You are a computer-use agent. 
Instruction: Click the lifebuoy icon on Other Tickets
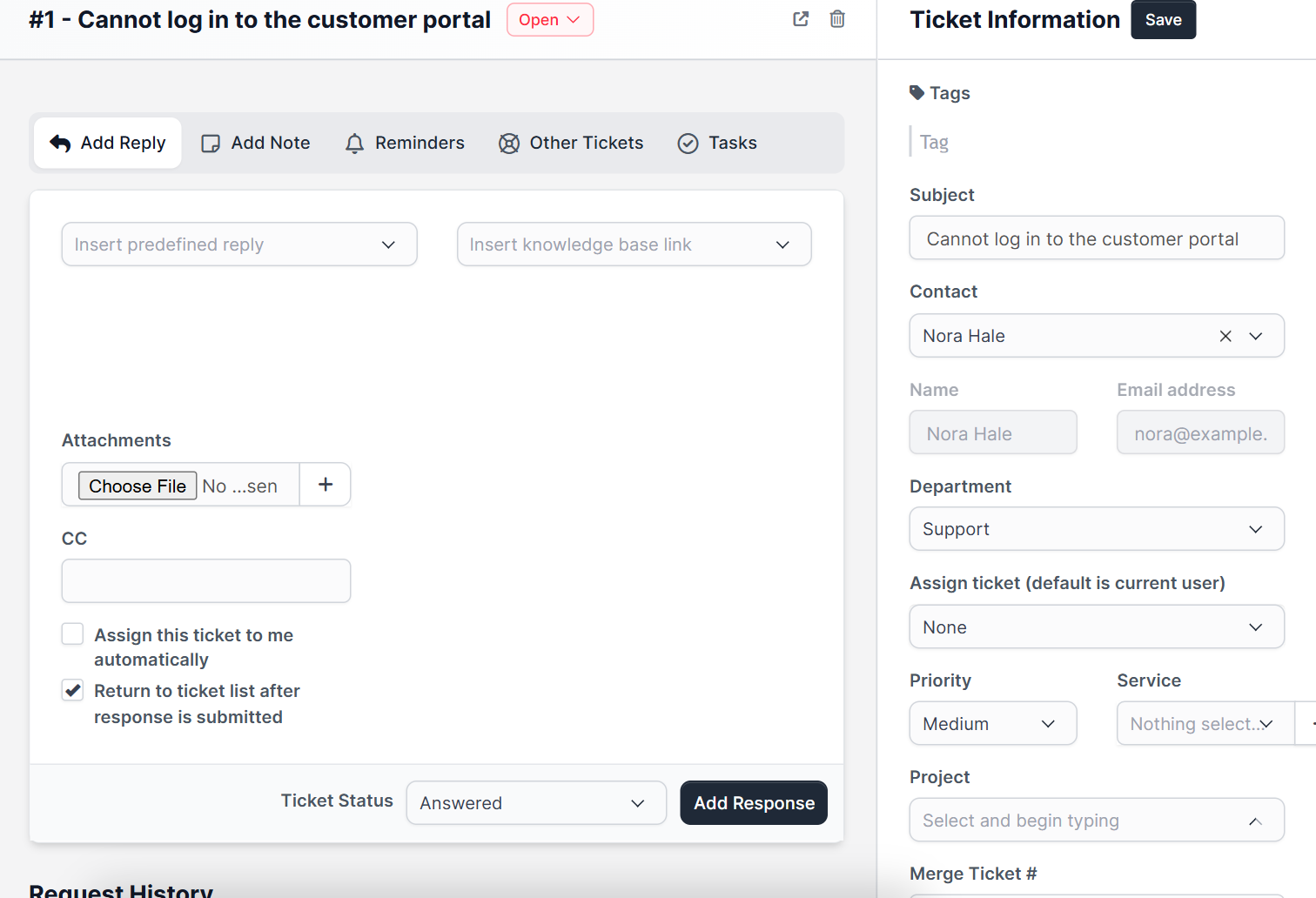509,144
